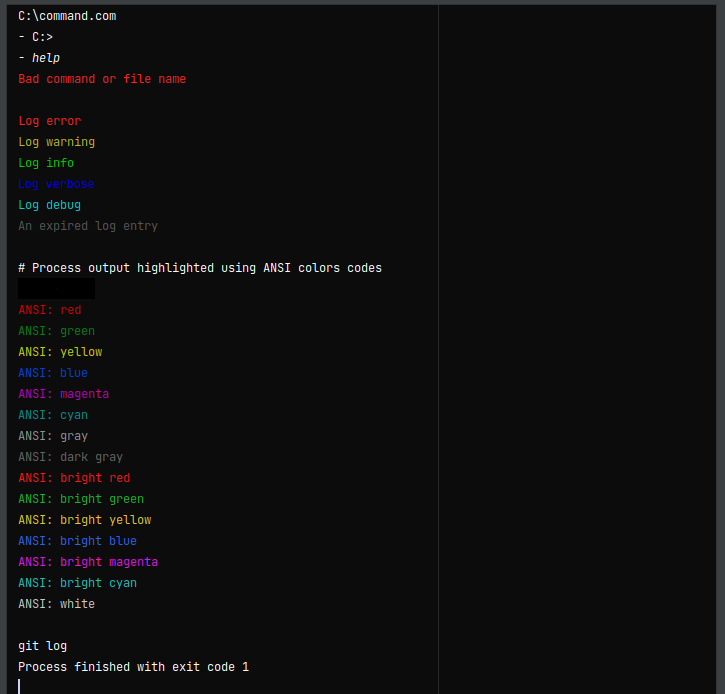
Task: Click the 'git log' line
Action: click(x=43, y=646)
